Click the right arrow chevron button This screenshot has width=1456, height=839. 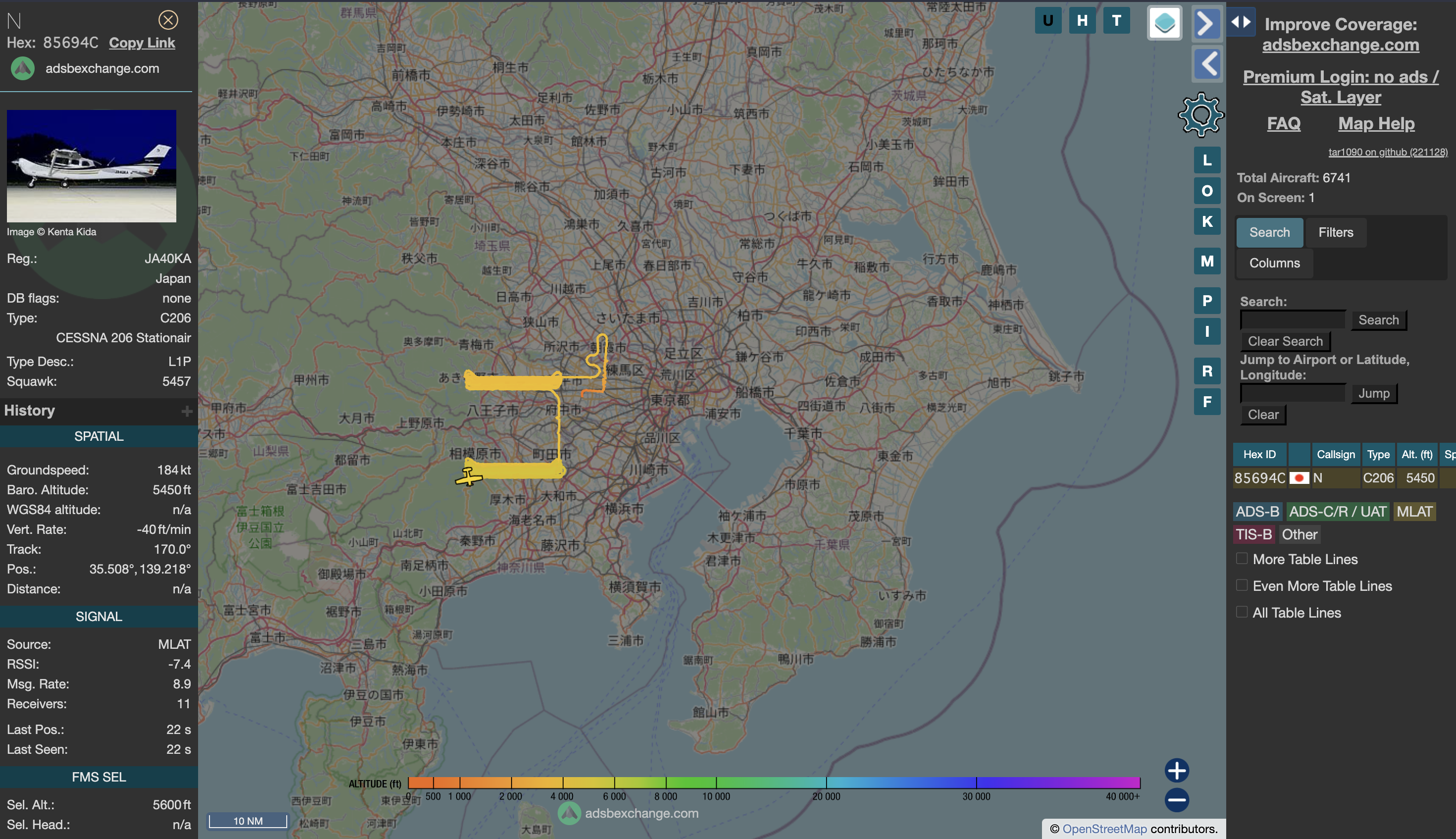[x=1206, y=24]
